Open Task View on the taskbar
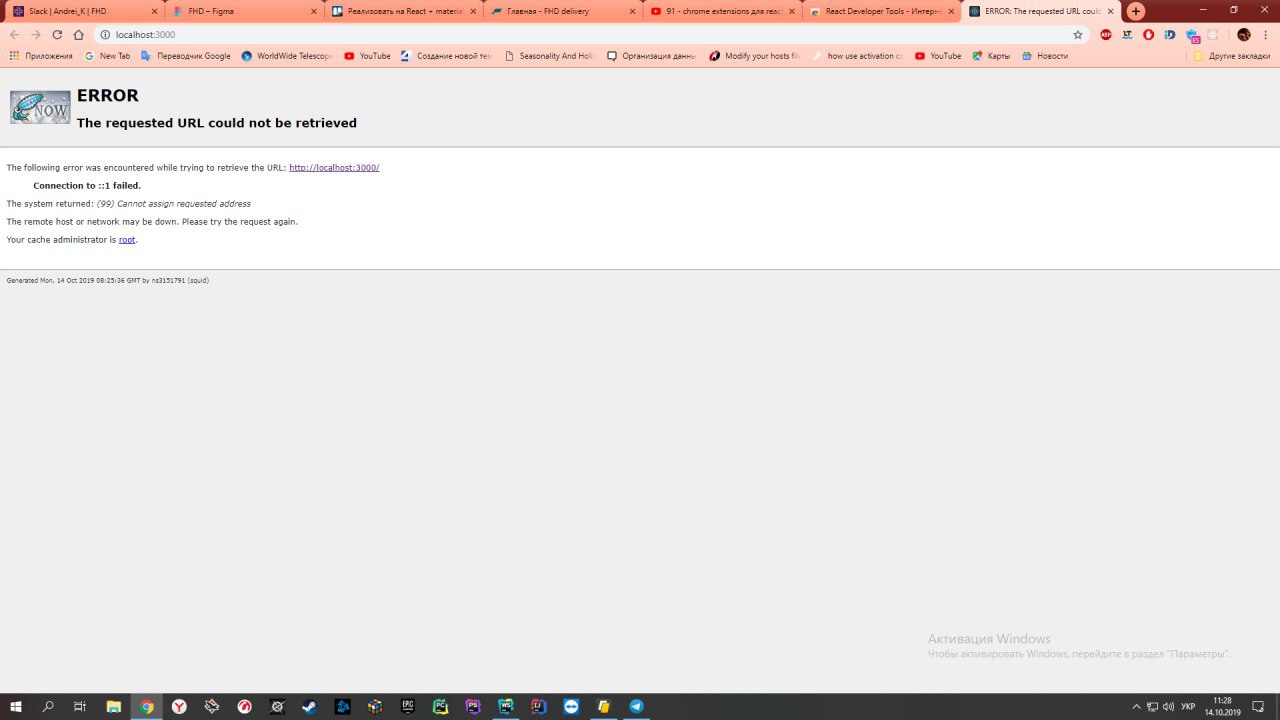This screenshot has height=720, width=1280. pyautogui.click(x=80, y=706)
